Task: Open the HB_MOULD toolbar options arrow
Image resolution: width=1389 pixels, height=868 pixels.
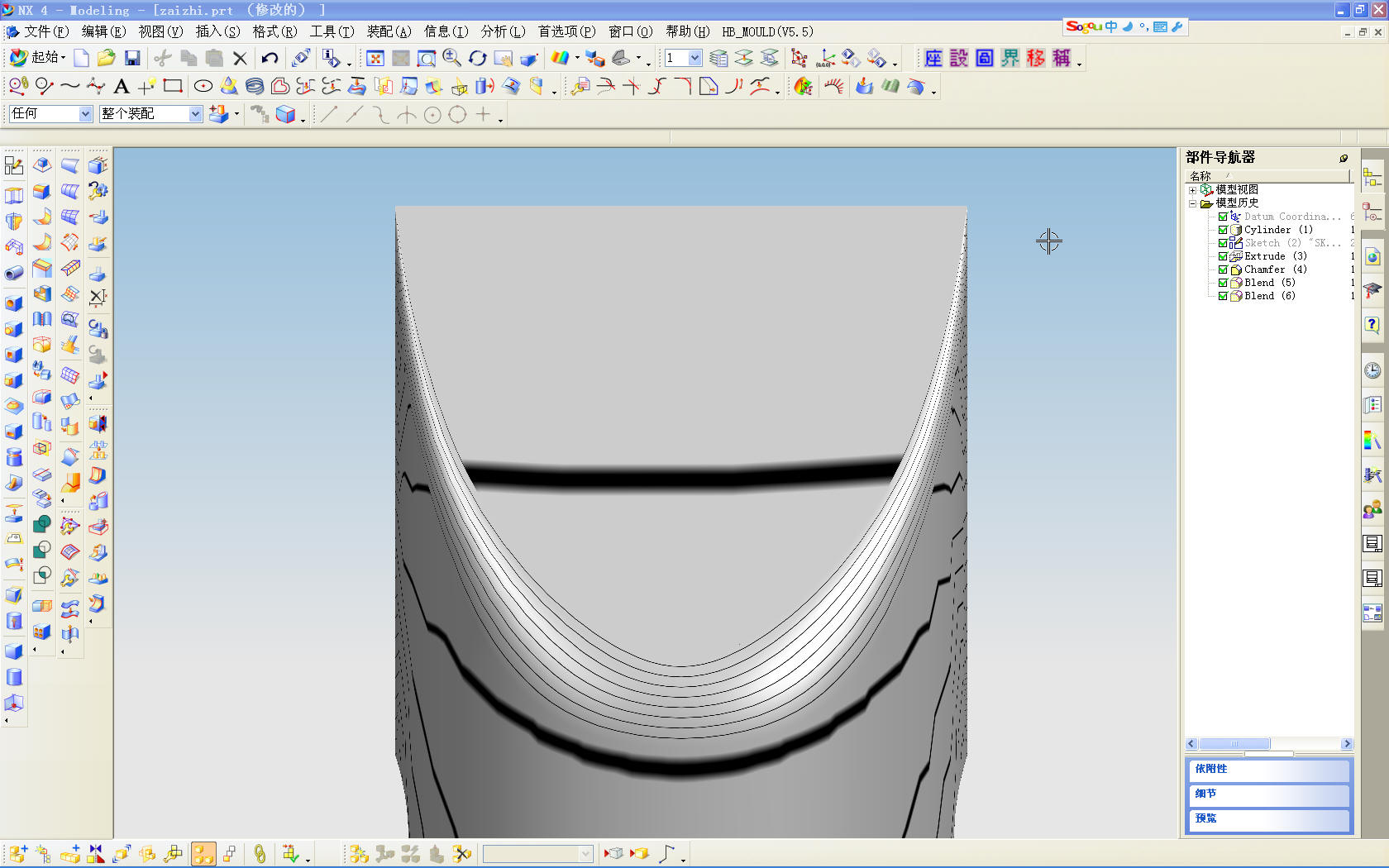Action: click(x=1080, y=64)
